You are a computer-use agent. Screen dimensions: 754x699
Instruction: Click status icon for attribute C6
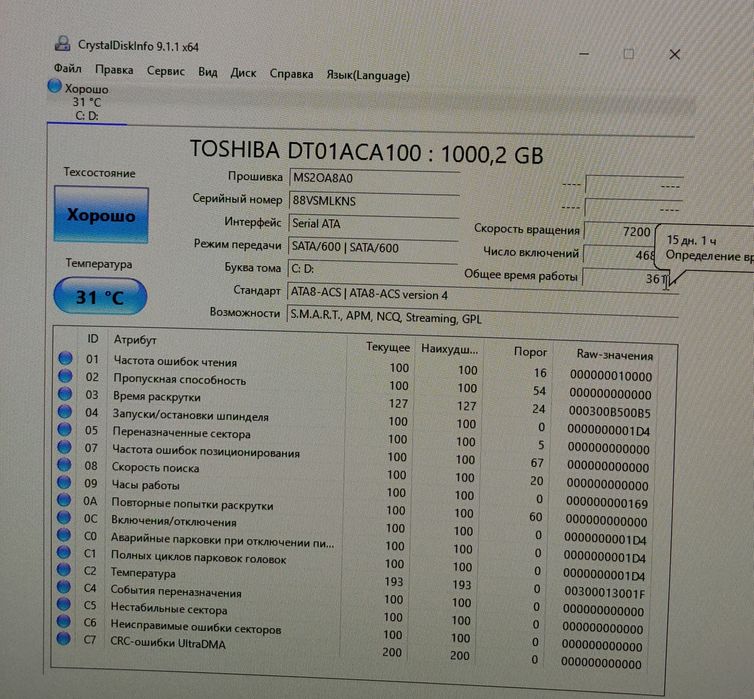coord(63,621)
